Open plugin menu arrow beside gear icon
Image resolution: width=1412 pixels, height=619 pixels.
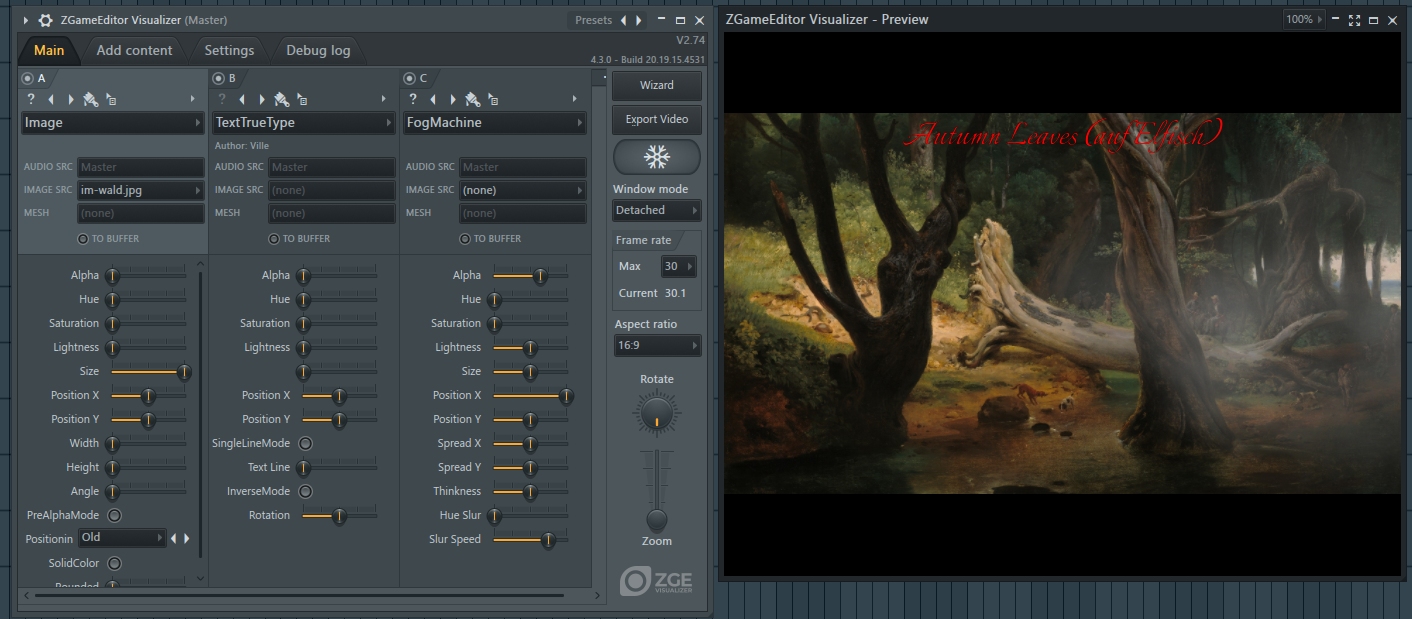coord(25,20)
